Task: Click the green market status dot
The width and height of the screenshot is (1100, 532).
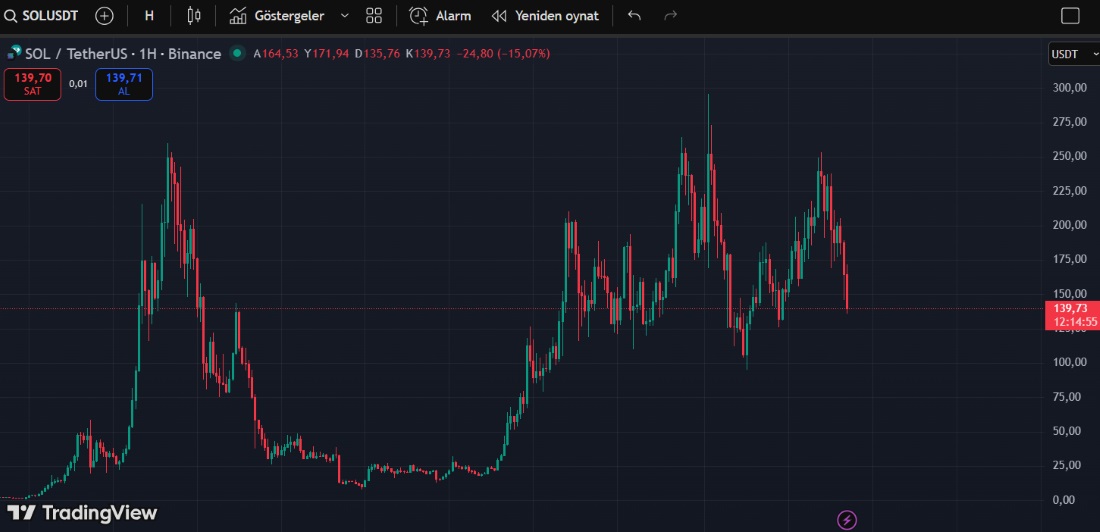Action: pos(237,53)
